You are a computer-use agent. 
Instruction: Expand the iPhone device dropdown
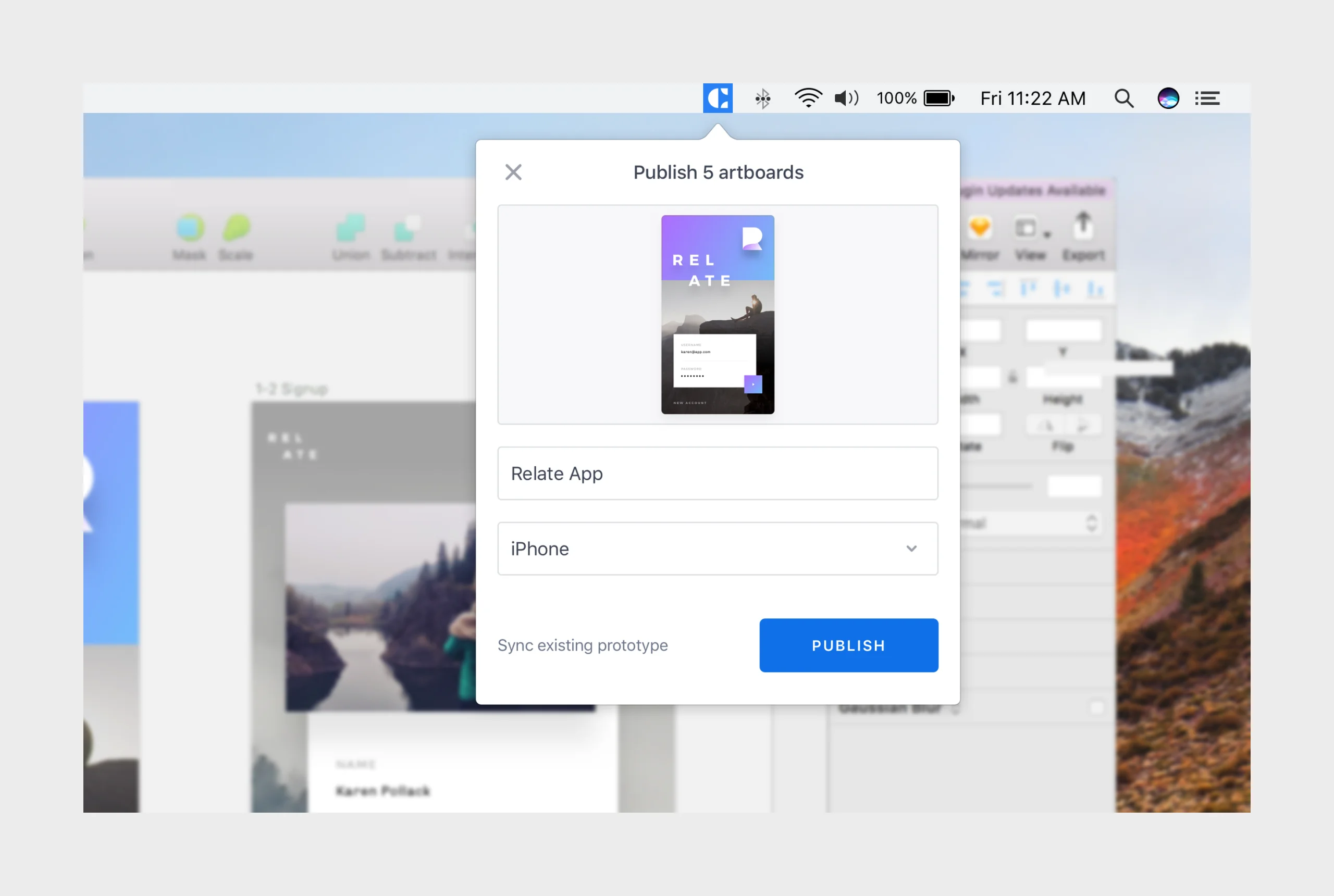tap(911, 549)
